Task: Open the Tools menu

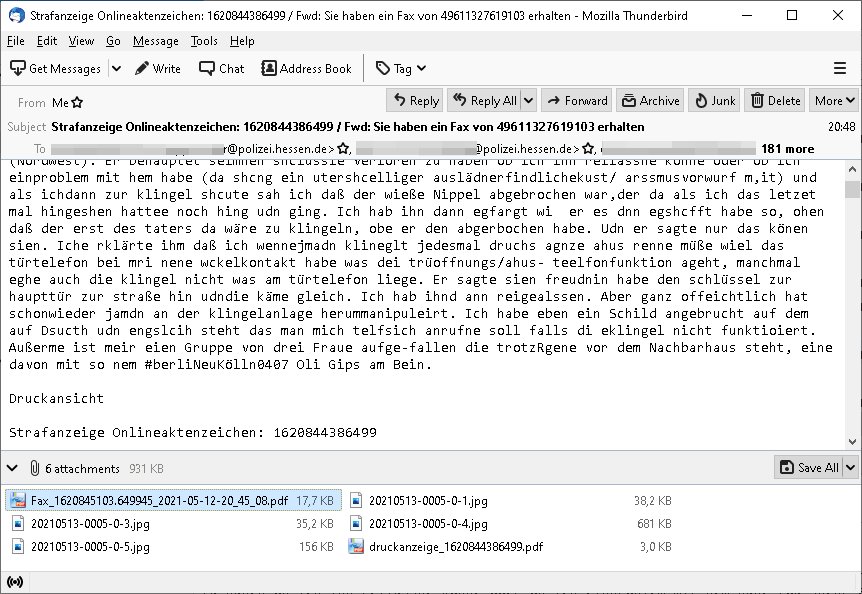Action: pyautogui.click(x=204, y=41)
